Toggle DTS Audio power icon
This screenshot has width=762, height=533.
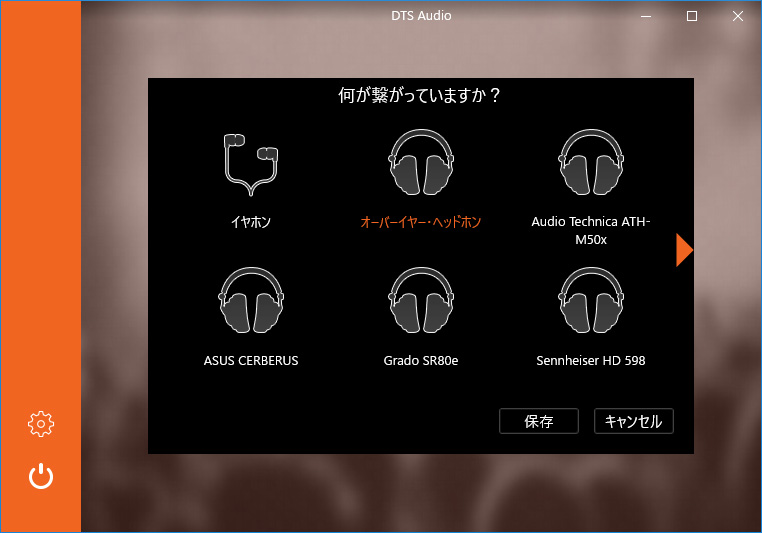(x=41, y=476)
